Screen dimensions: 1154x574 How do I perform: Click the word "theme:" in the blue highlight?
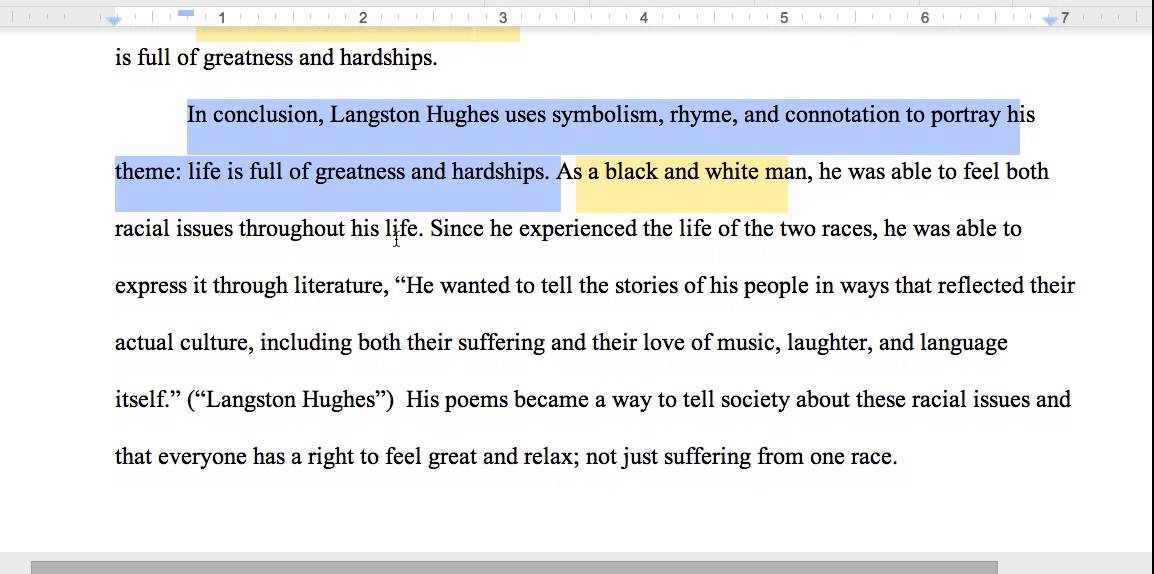pyautogui.click(x=148, y=171)
